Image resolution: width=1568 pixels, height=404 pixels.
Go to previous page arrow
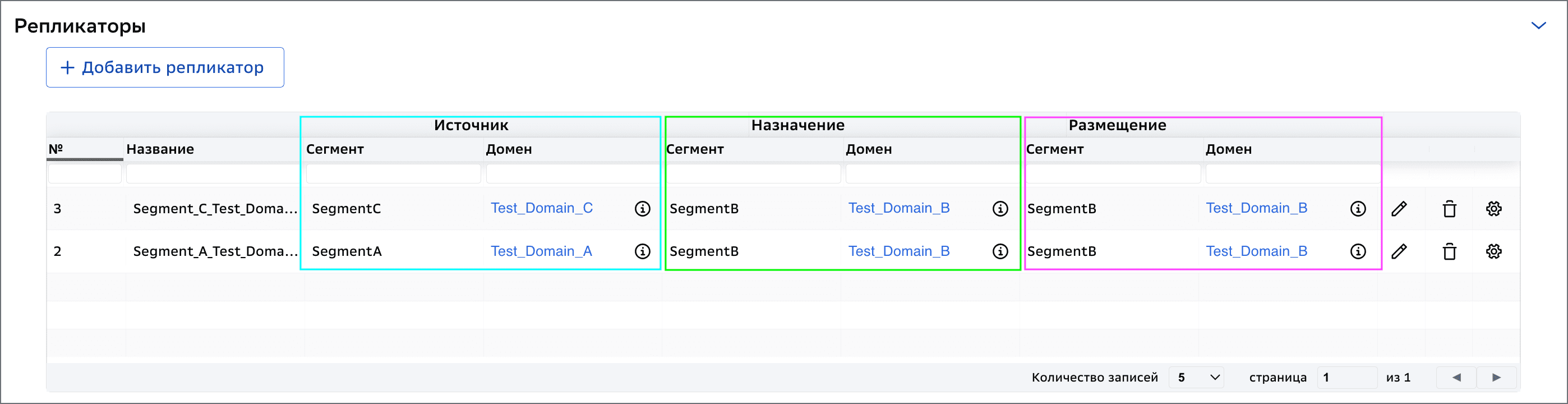coord(1456,377)
